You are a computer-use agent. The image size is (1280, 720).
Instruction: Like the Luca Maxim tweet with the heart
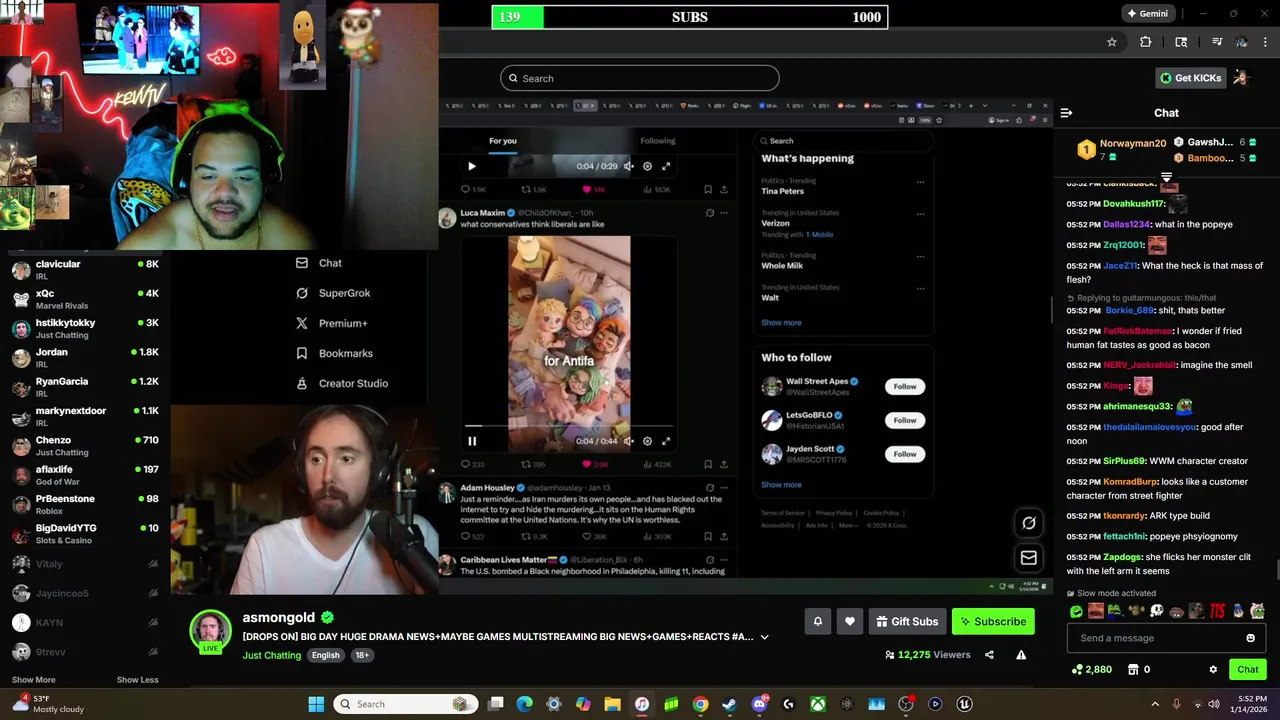[x=586, y=464]
